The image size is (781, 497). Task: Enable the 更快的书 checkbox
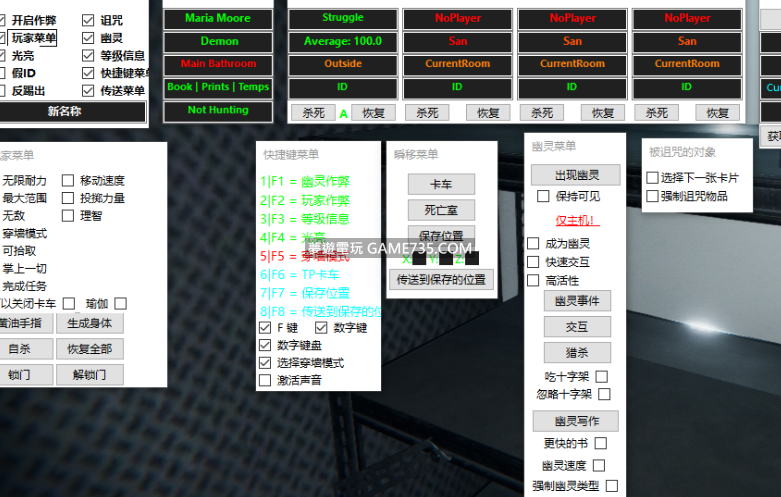(601, 443)
